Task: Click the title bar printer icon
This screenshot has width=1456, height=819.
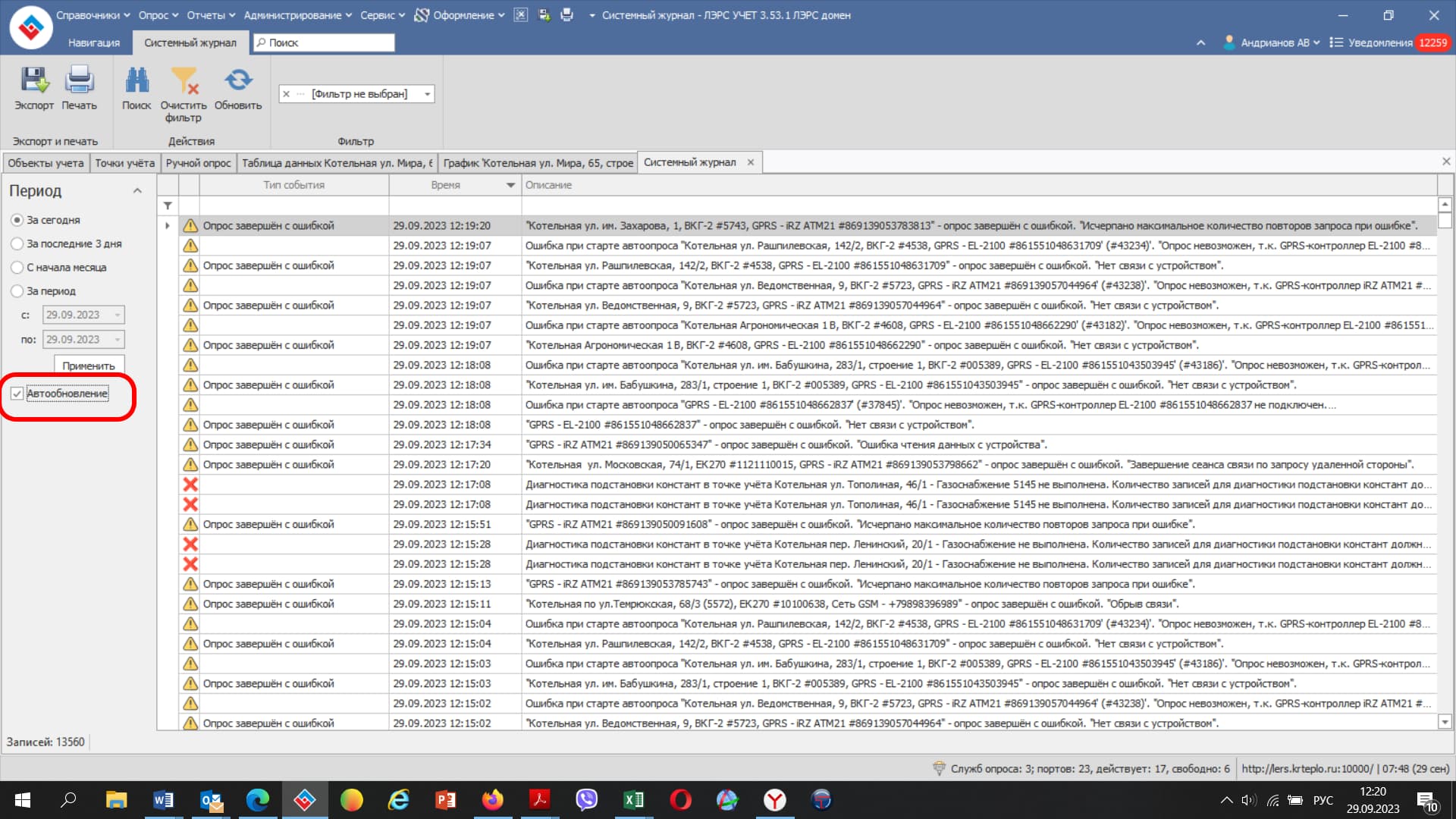Action: click(566, 15)
